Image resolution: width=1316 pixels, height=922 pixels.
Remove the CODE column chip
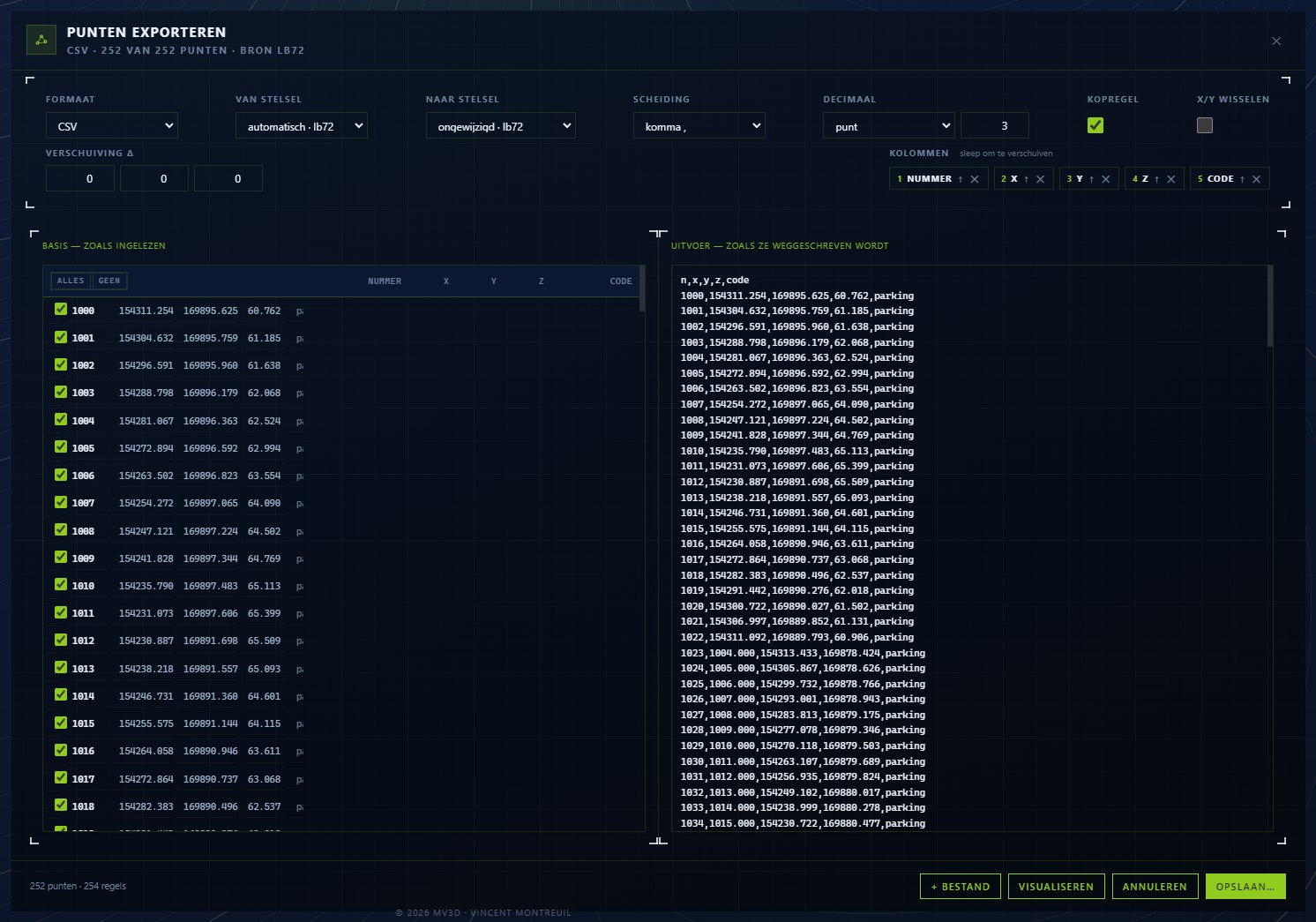point(1257,179)
